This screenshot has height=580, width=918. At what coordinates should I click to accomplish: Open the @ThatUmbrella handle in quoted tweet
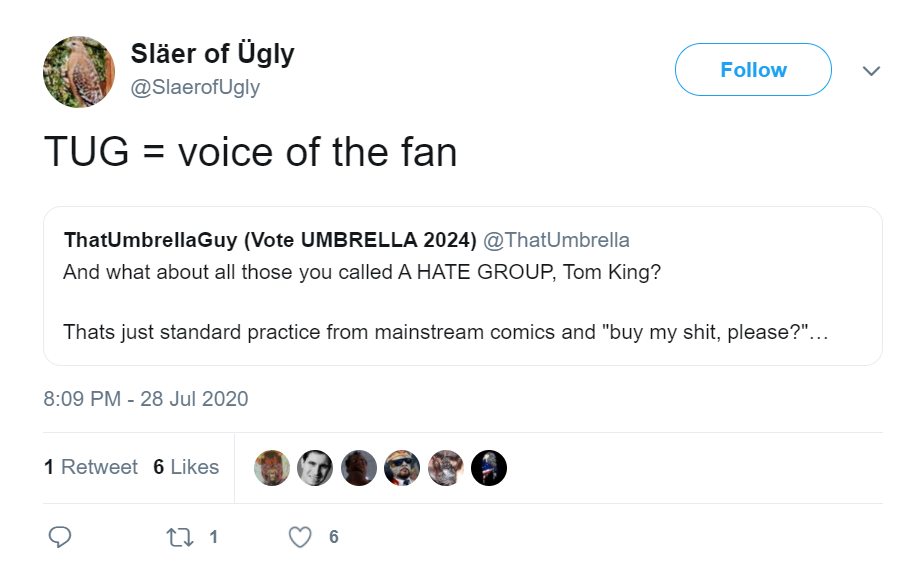click(x=556, y=240)
